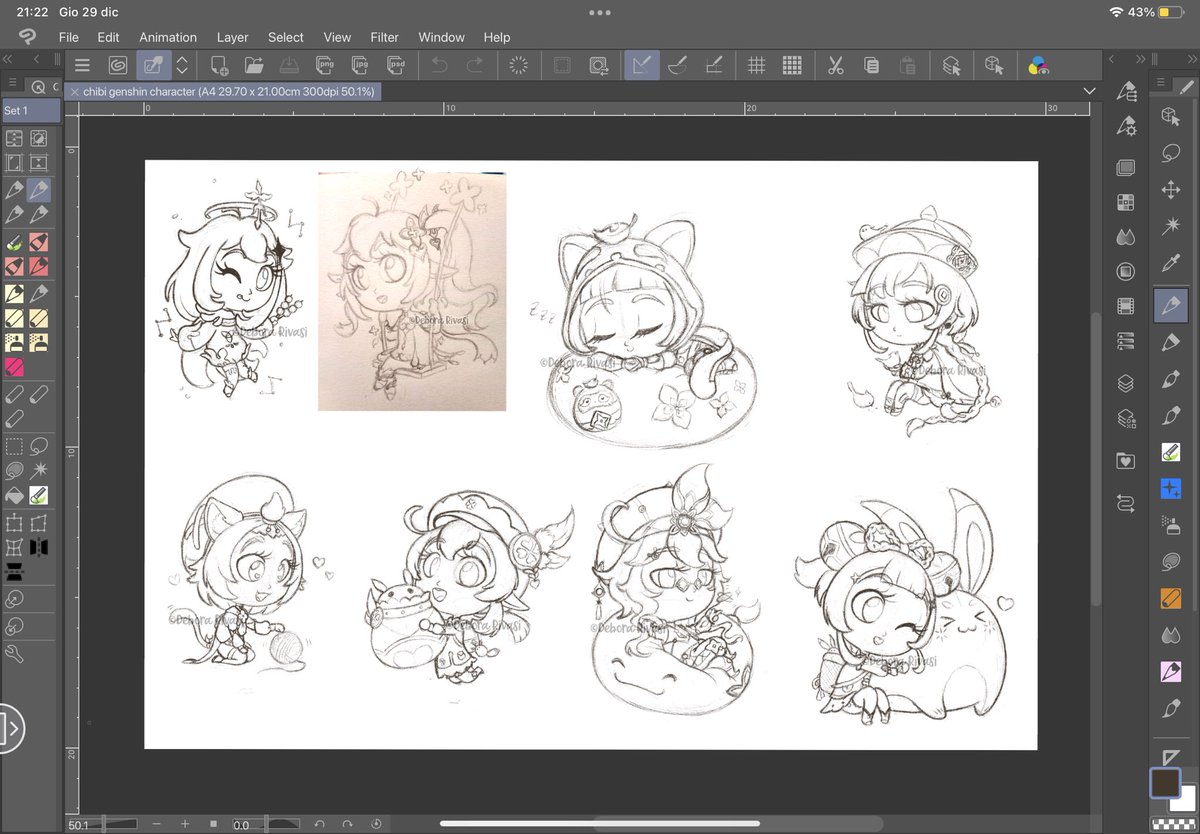Open the wrench settings icon on left

(x=15, y=654)
